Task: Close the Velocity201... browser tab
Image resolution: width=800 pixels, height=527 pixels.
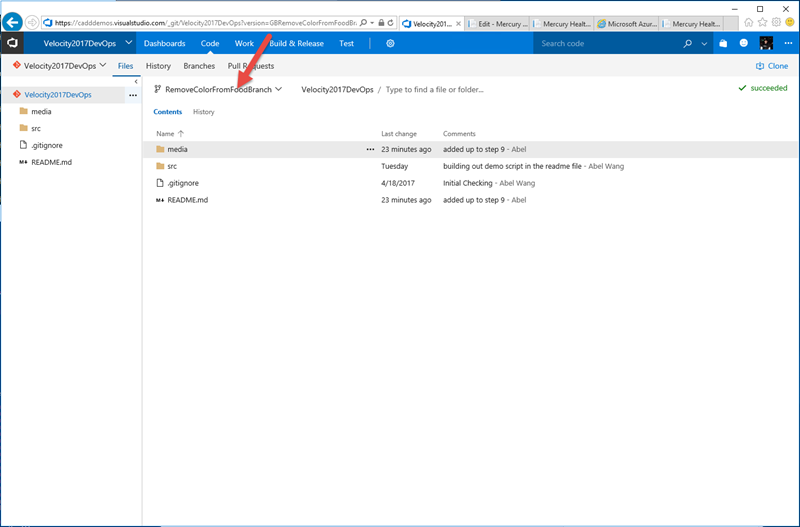Action: (x=458, y=23)
